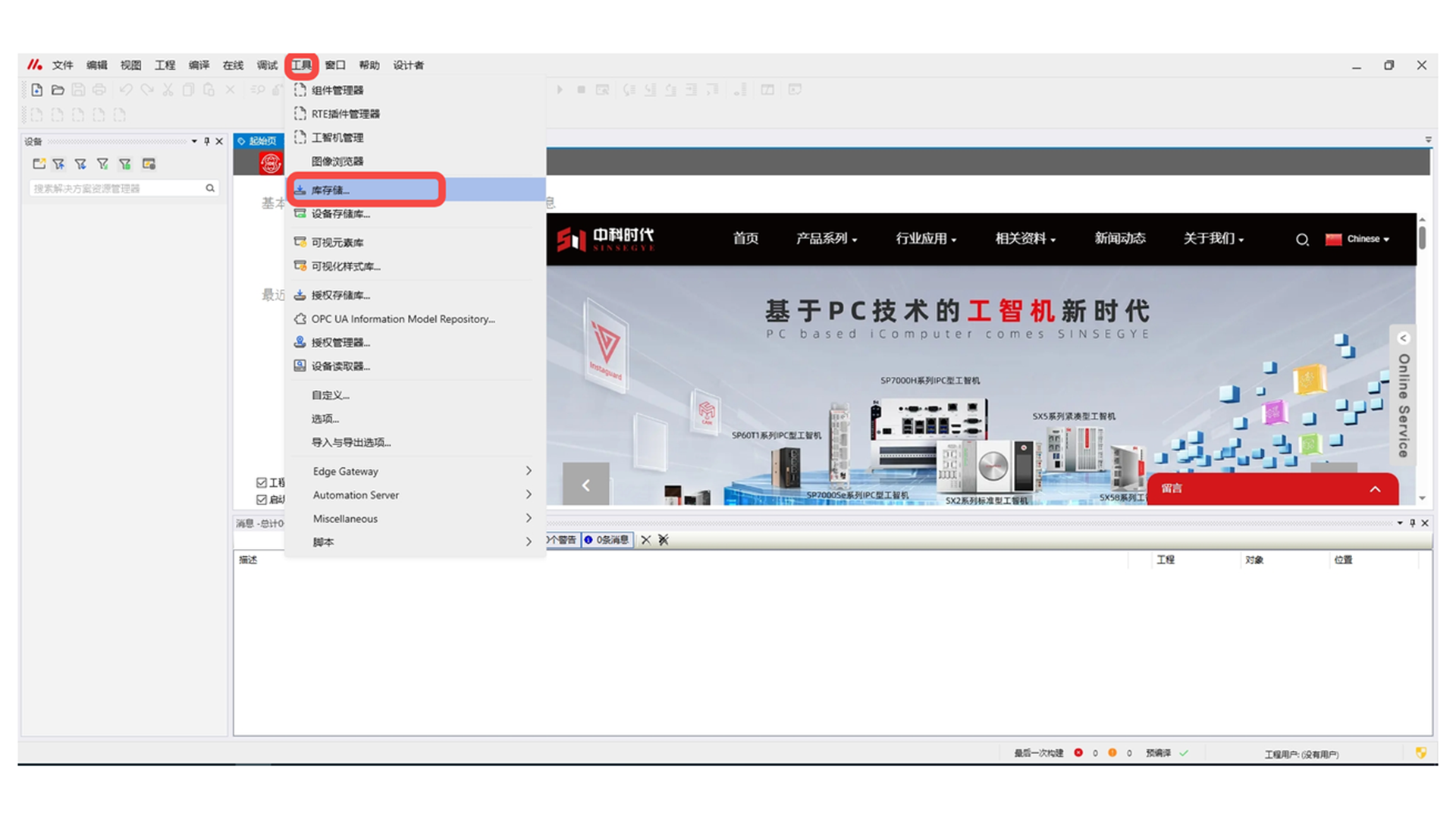The height and width of the screenshot is (819, 1456).
Task: Click the search box in the 设备 panel
Action: (x=118, y=188)
